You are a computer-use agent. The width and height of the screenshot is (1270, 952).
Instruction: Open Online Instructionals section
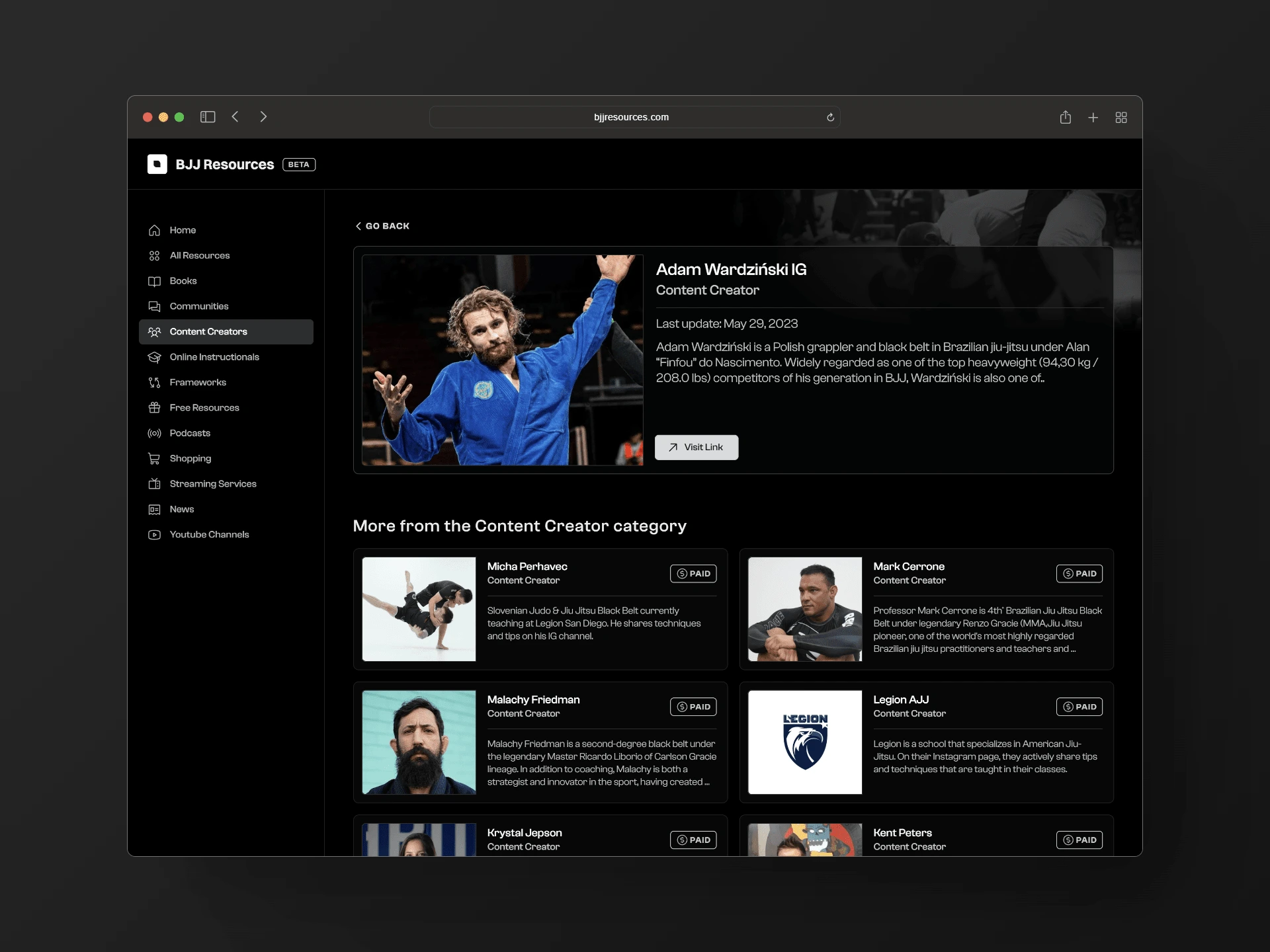point(226,357)
